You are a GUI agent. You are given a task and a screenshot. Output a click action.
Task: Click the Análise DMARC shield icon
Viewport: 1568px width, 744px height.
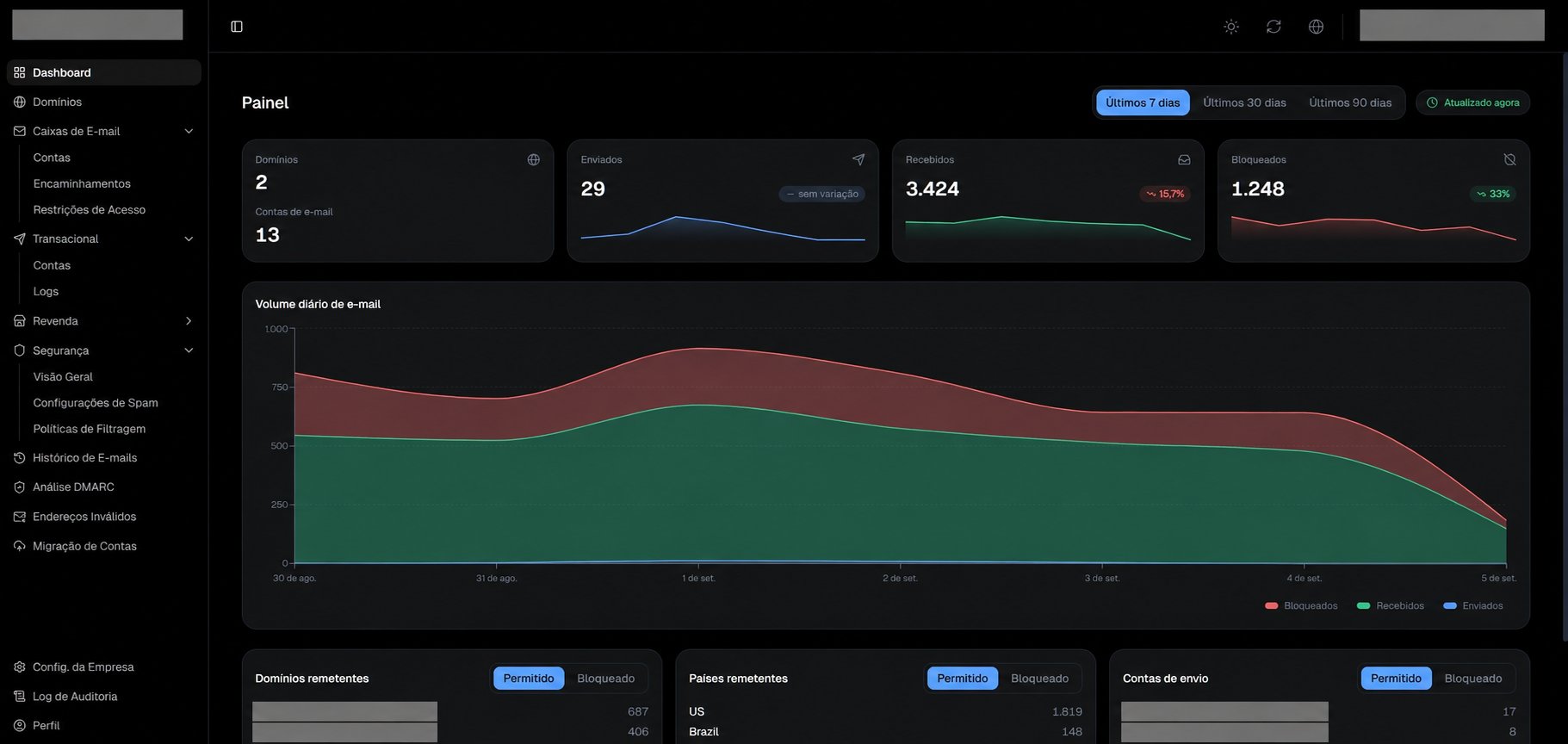[x=20, y=487]
